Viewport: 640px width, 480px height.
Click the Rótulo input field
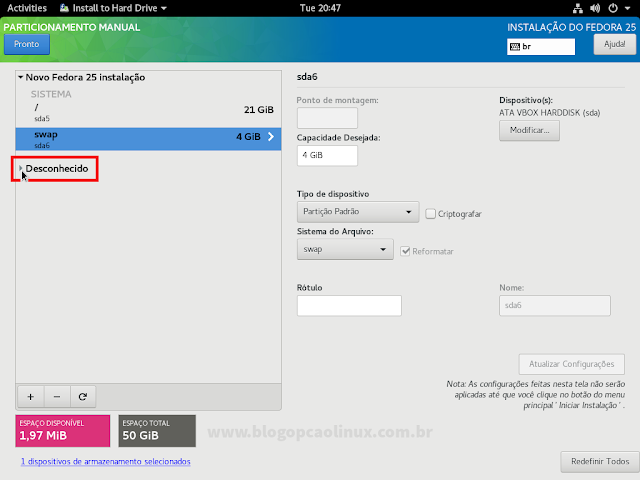(x=349, y=306)
